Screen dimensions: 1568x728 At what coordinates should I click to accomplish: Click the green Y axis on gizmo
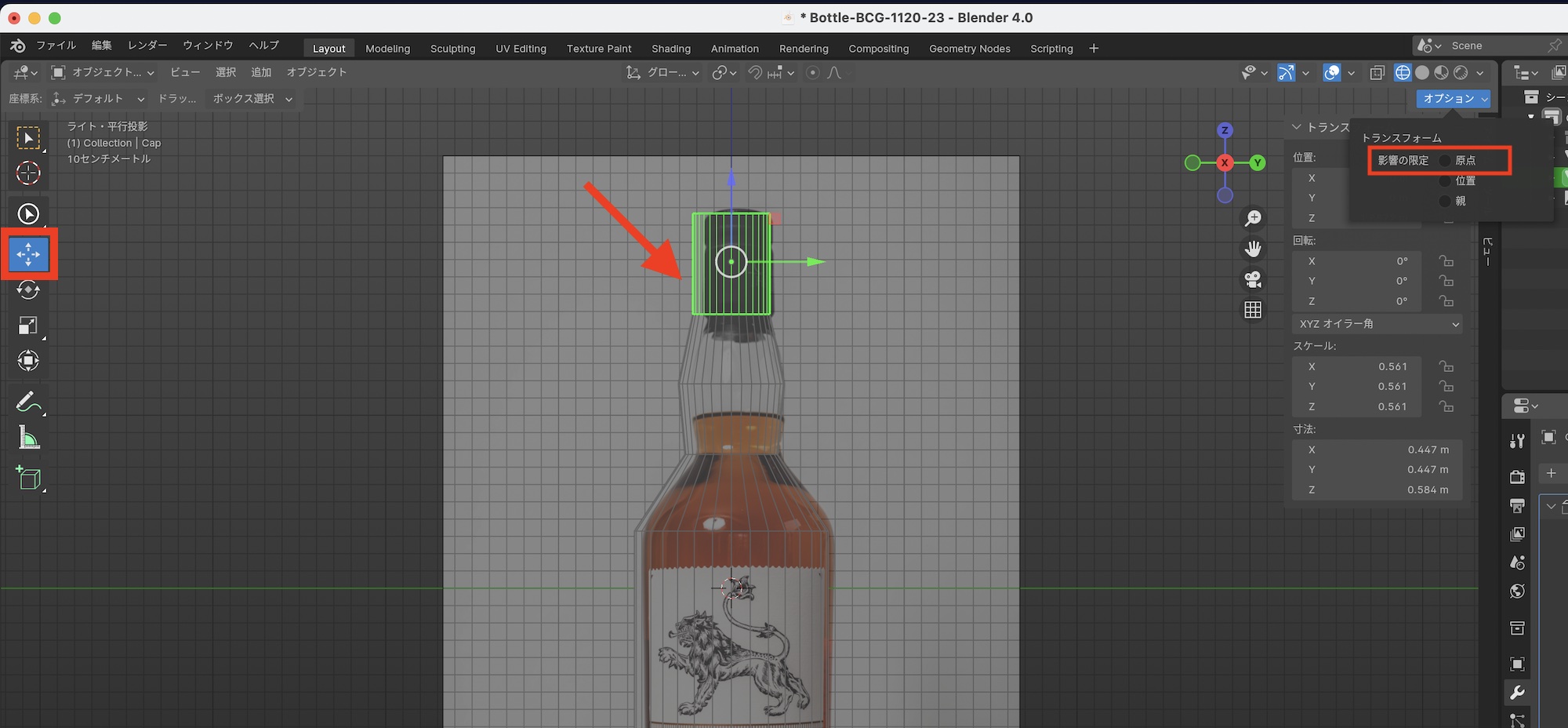[x=1258, y=163]
